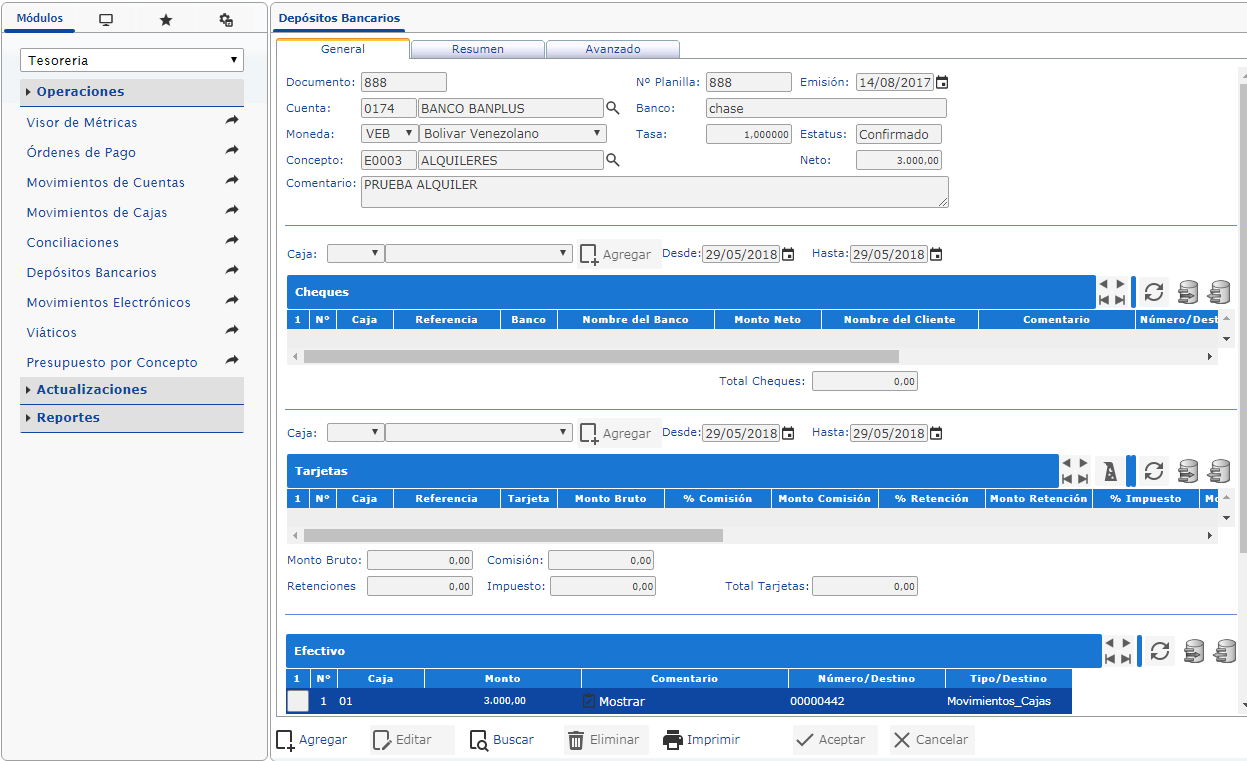Image resolution: width=1247 pixels, height=761 pixels.
Task: Tick the checkbox on Efectivo row 1
Action: tap(298, 701)
